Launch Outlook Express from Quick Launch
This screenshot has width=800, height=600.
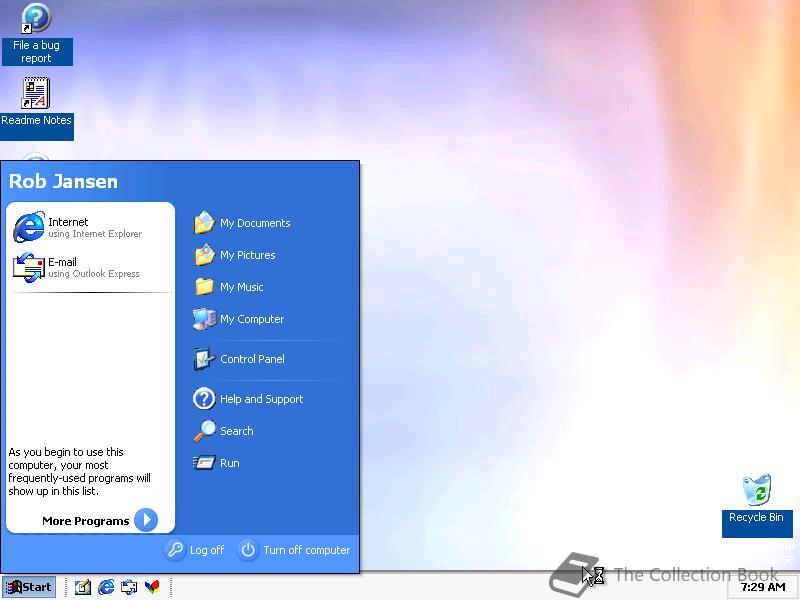pyautogui.click(x=129, y=587)
